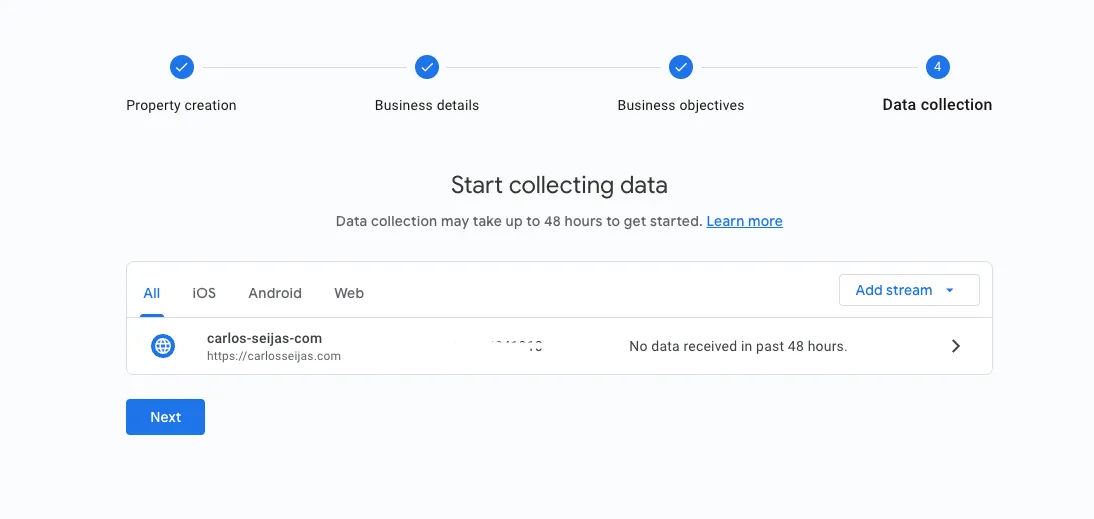Click the https://carlosseijas.com stream URL
Screen dimensions: 1094x519
tap(274, 356)
